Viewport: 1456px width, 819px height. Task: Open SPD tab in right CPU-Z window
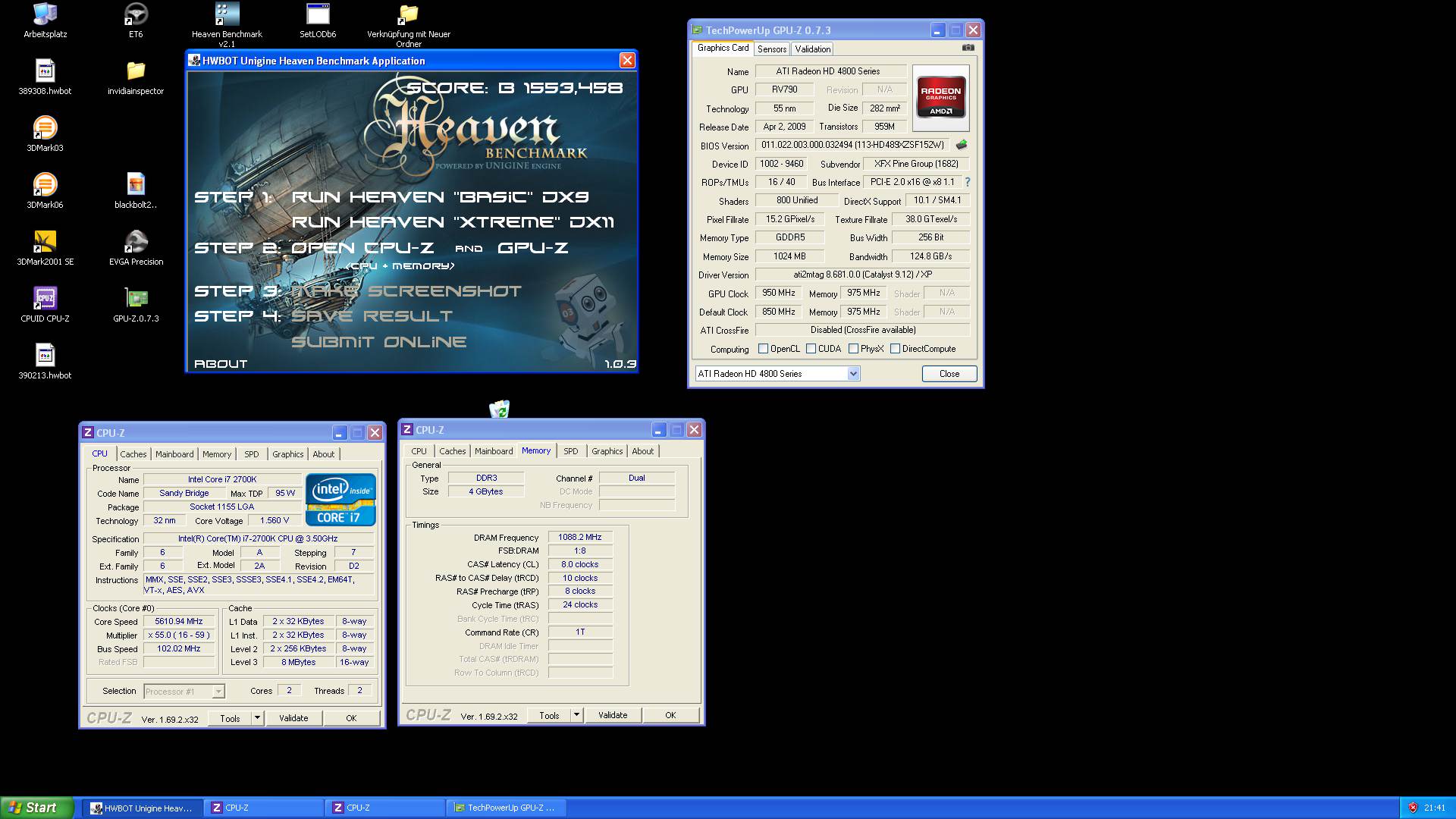click(x=571, y=451)
